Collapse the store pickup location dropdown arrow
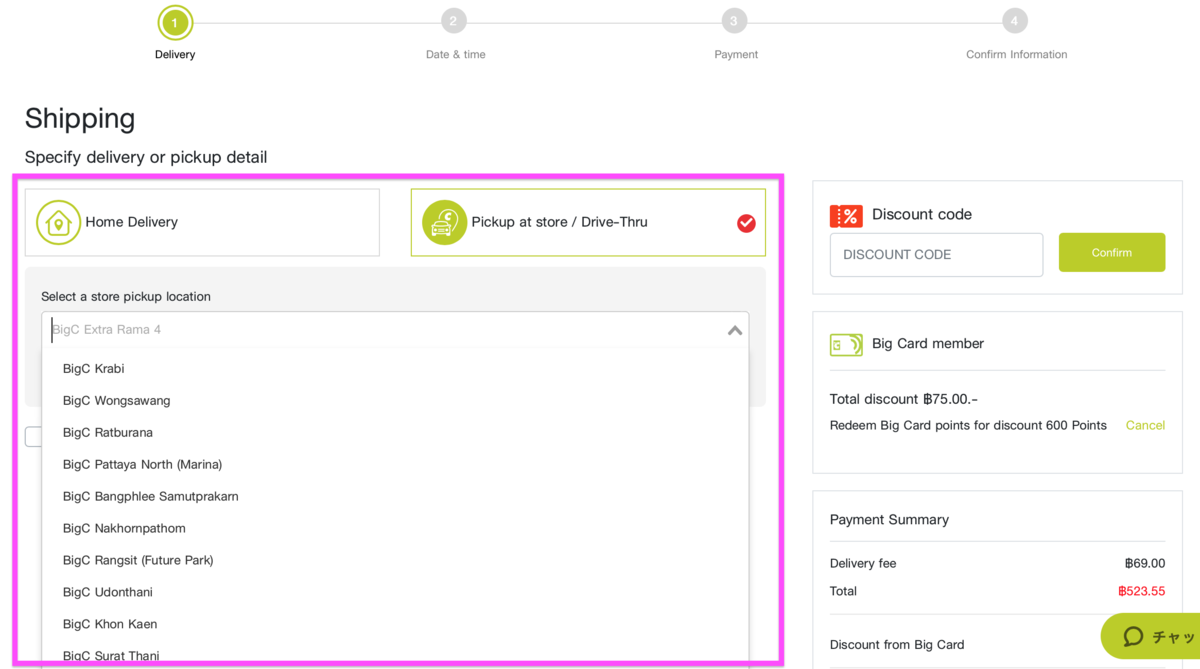 pos(735,330)
